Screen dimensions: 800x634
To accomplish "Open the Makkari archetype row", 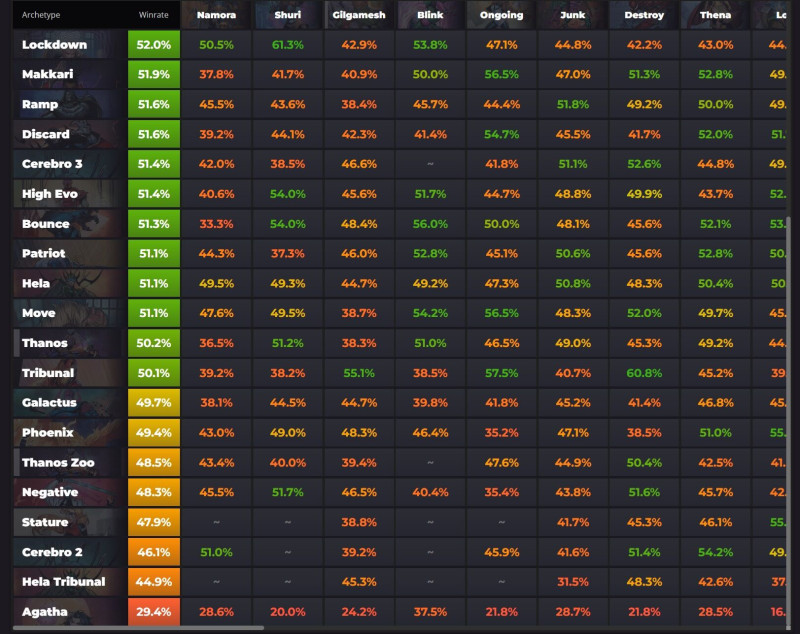I will (x=70, y=74).
